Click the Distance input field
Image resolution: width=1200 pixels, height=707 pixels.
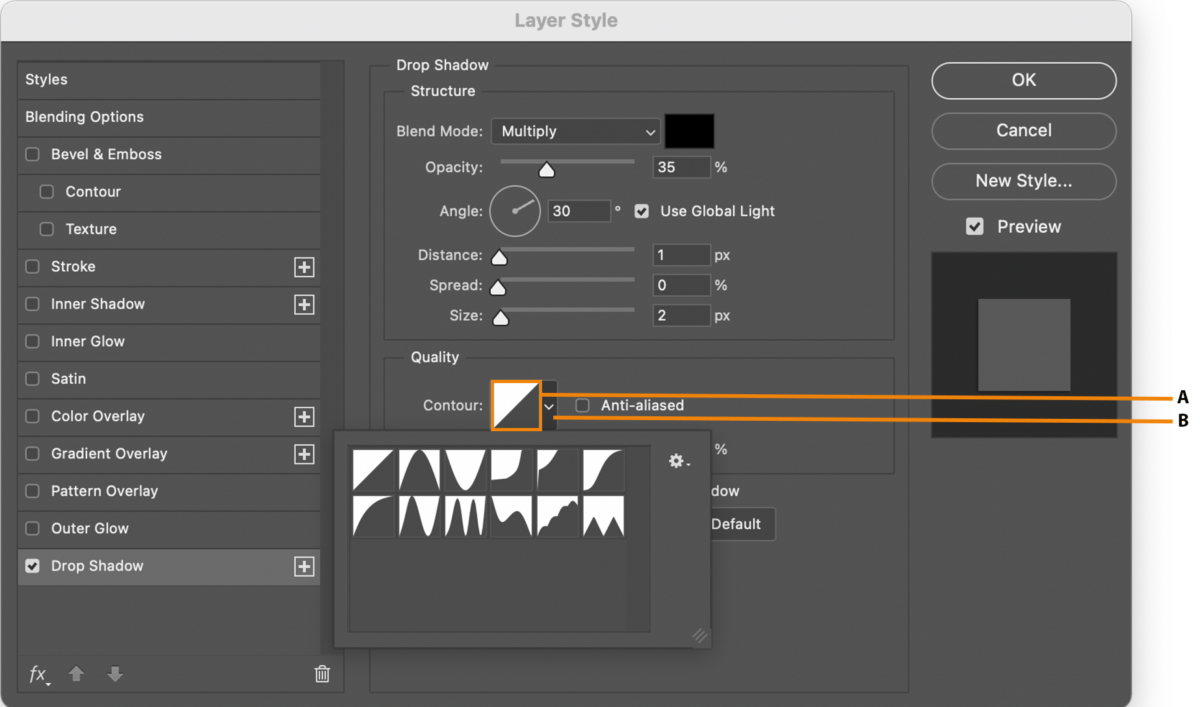681,255
